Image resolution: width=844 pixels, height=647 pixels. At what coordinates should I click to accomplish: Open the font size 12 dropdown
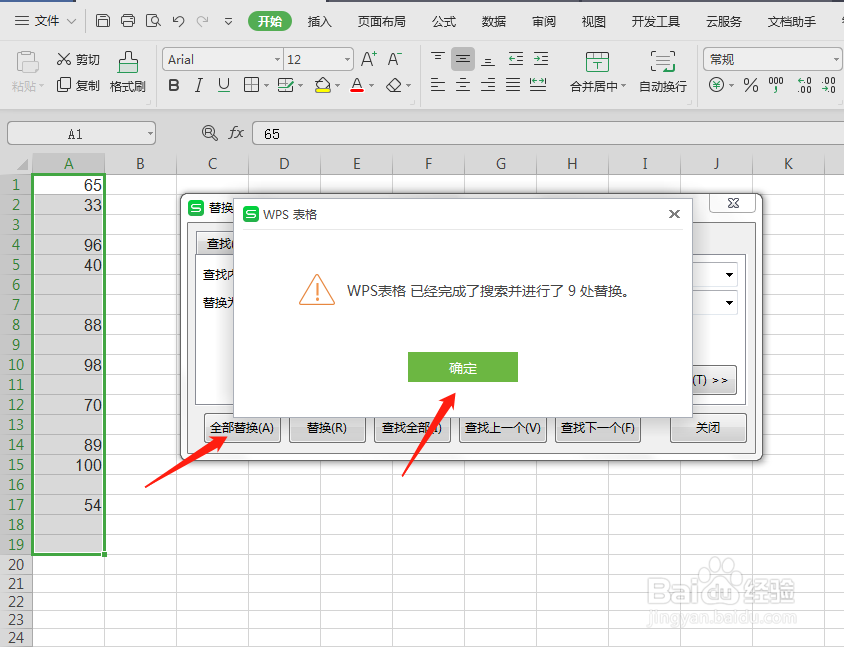tap(347, 59)
